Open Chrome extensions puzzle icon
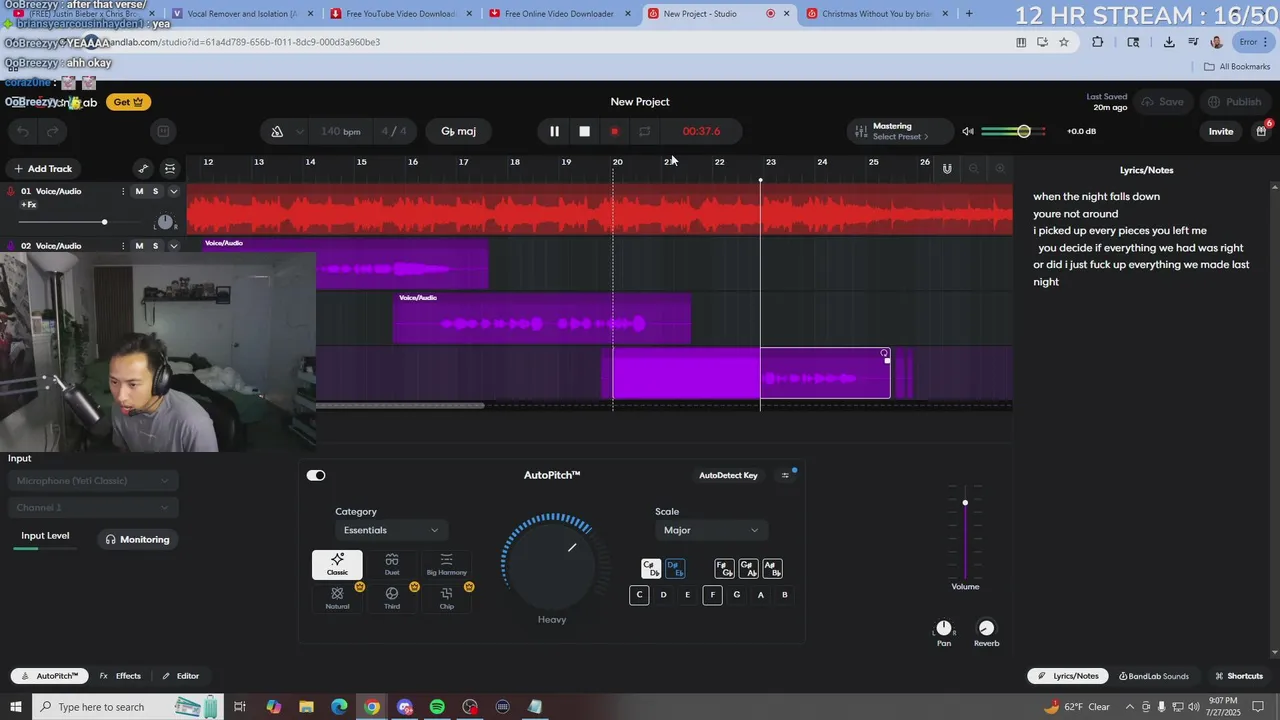The width and height of the screenshot is (1280, 720). 1097,42
